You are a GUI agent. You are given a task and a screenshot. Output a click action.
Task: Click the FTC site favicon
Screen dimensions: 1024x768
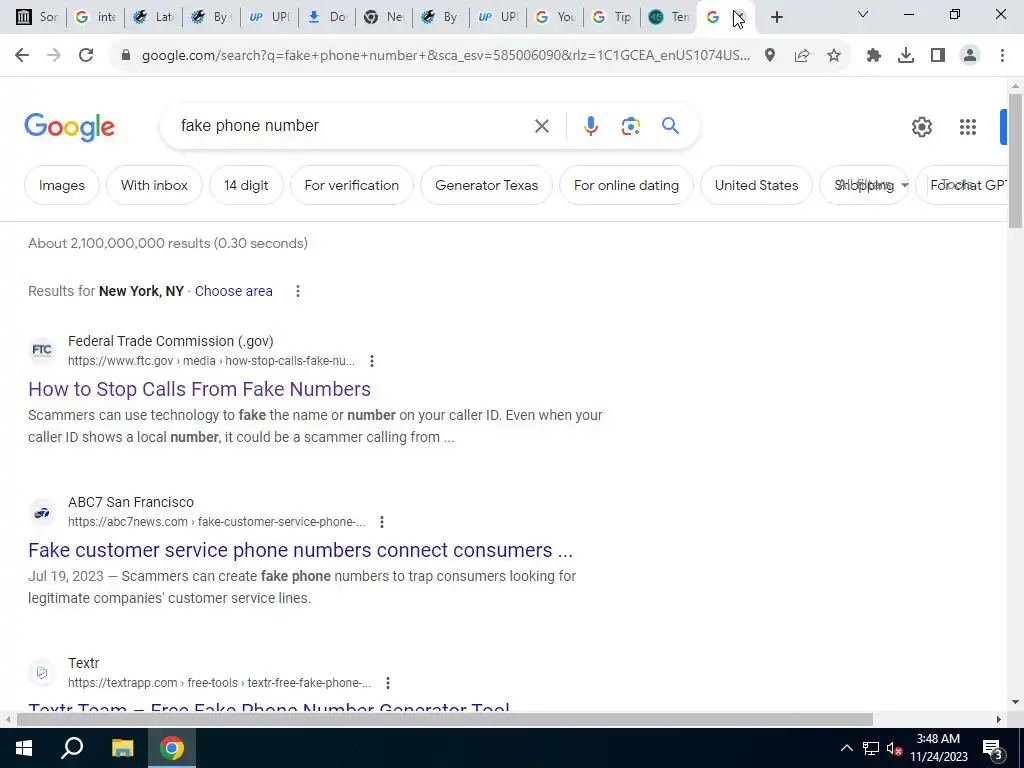point(42,350)
